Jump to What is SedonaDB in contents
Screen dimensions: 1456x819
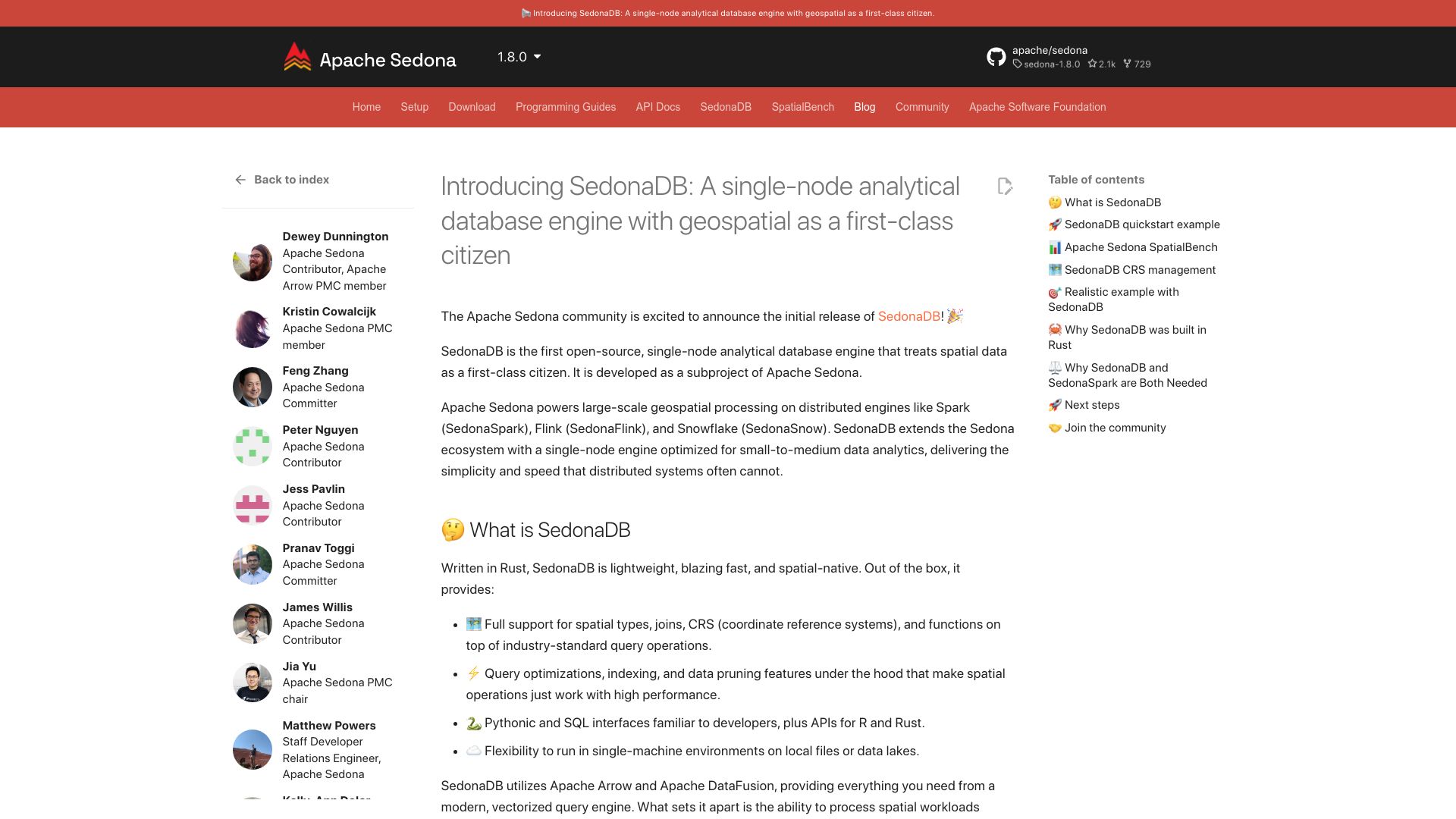1105,202
